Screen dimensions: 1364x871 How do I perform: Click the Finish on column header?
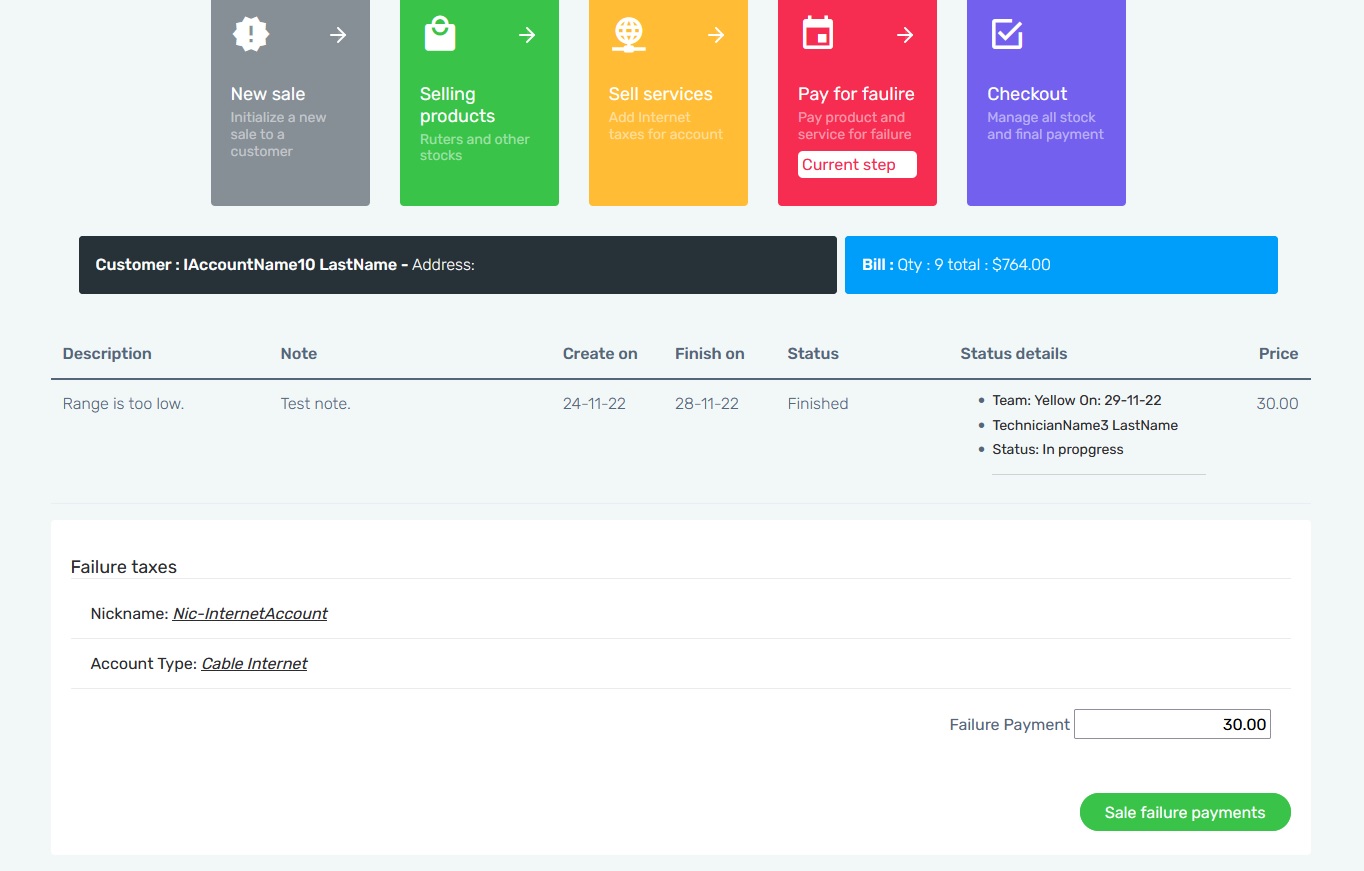(x=710, y=353)
